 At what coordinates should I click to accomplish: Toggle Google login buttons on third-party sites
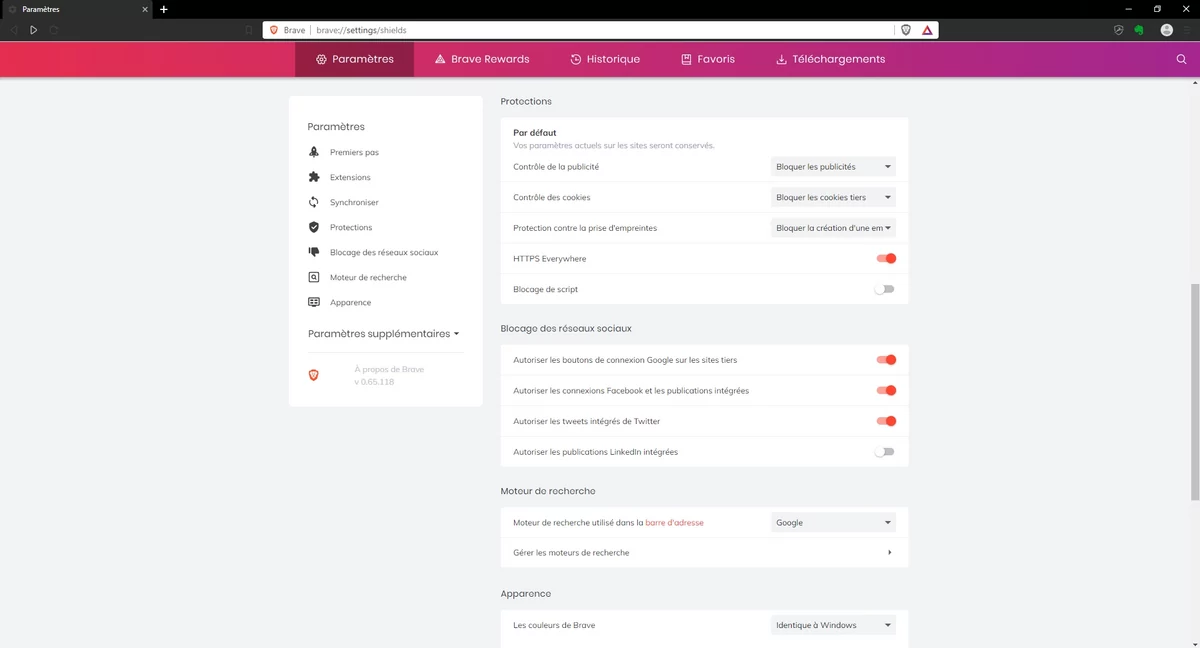coord(885,360)
